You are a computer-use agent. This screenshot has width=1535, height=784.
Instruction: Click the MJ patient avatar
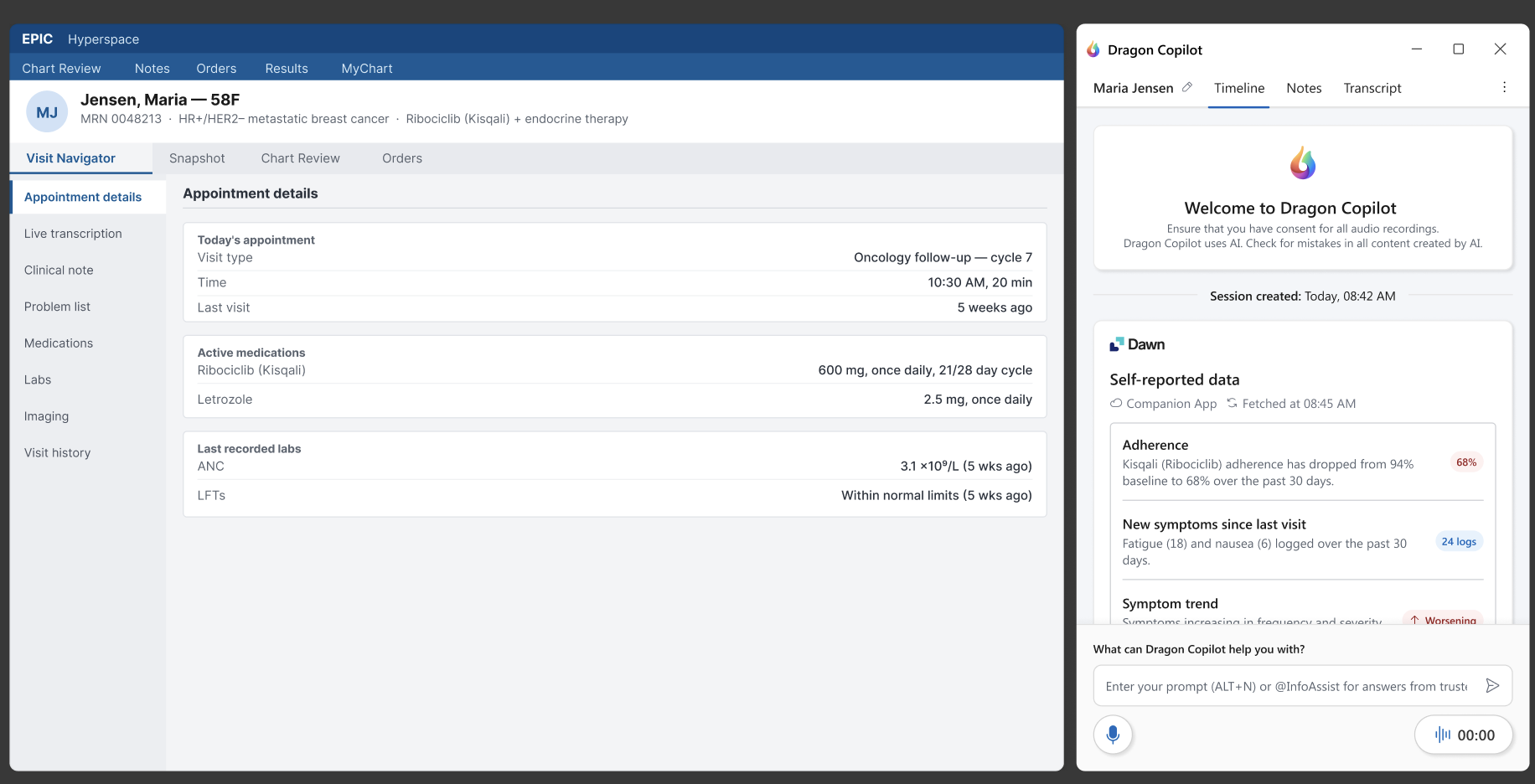47,111
